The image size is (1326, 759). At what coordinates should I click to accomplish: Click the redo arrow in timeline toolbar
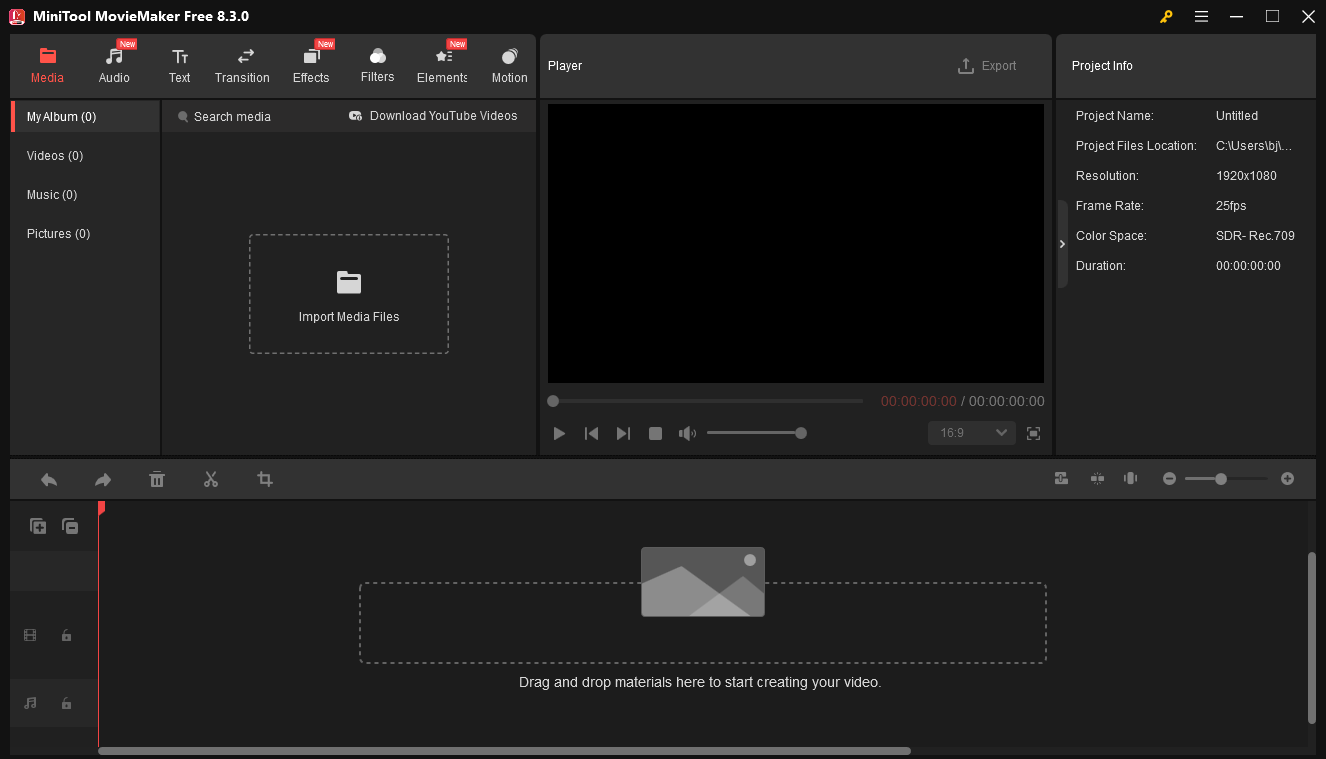pos(103,480)
